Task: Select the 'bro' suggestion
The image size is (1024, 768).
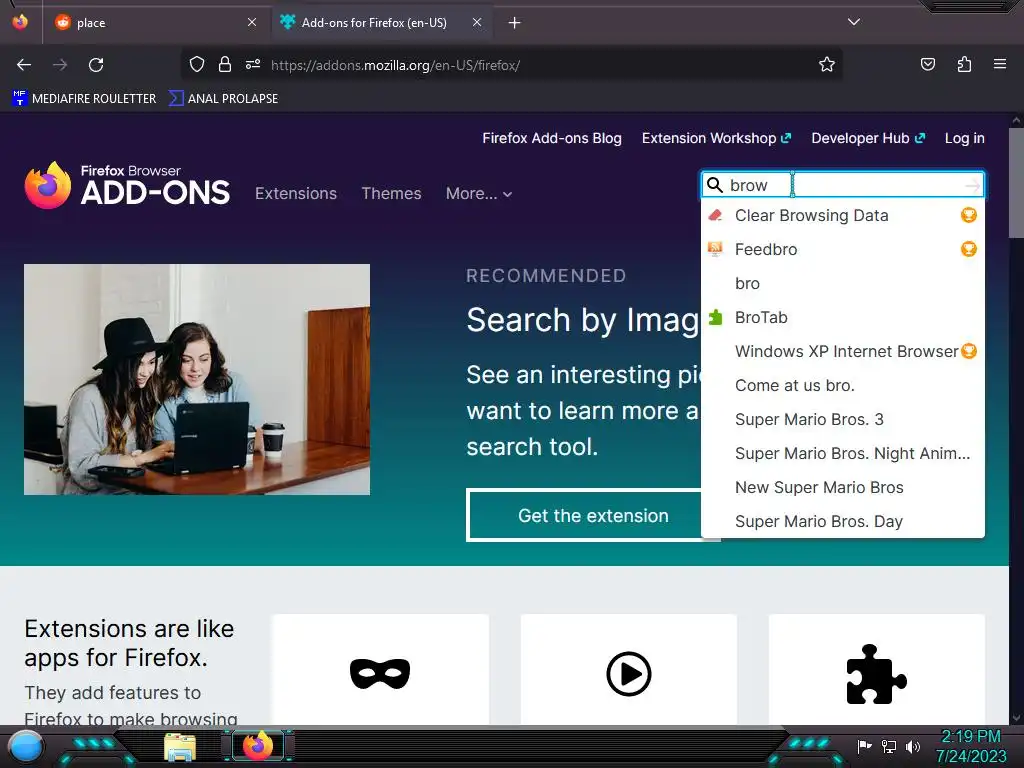Action: [842, 283]
